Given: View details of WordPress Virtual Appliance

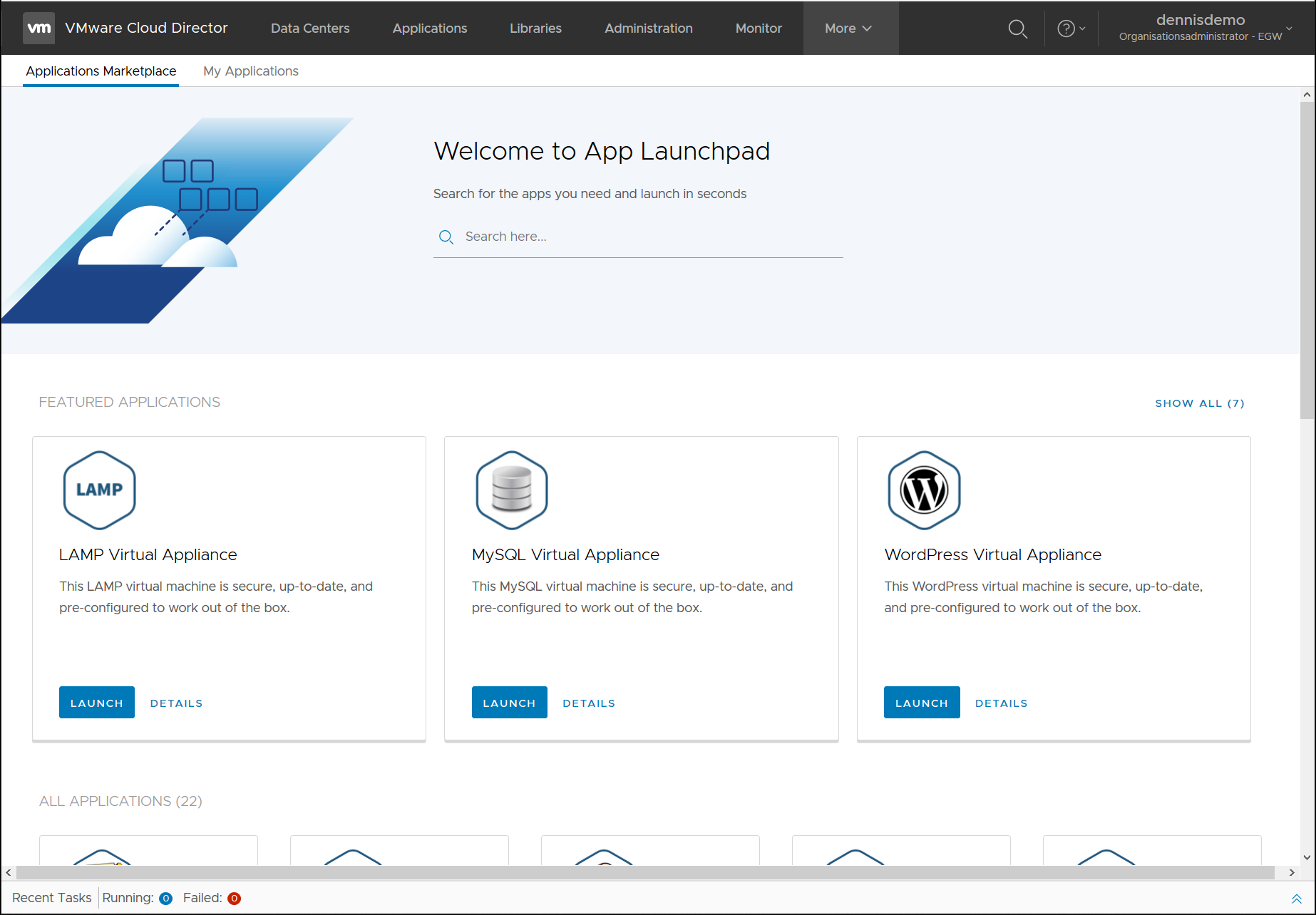Looking at the screenshot, I should click(x=1002, y=703).
